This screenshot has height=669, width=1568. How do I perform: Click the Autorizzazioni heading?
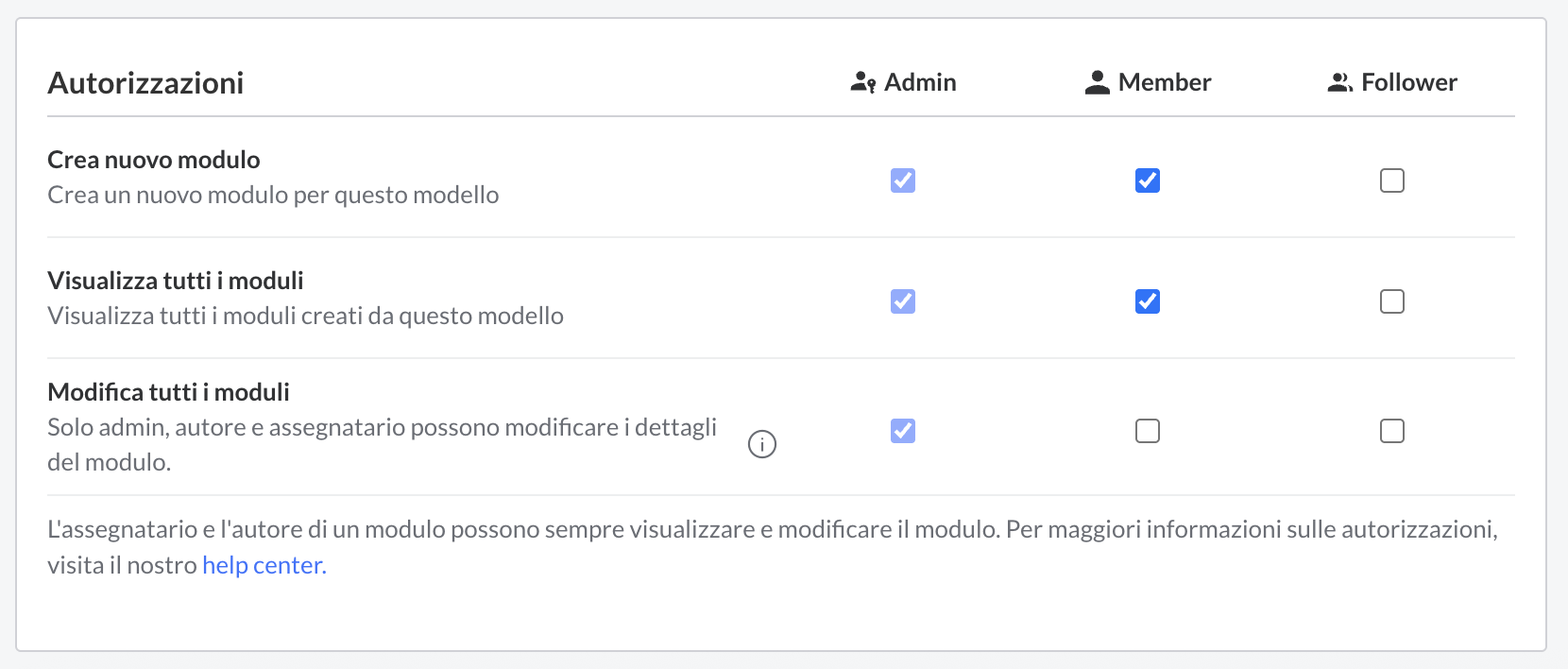(145, 83)
